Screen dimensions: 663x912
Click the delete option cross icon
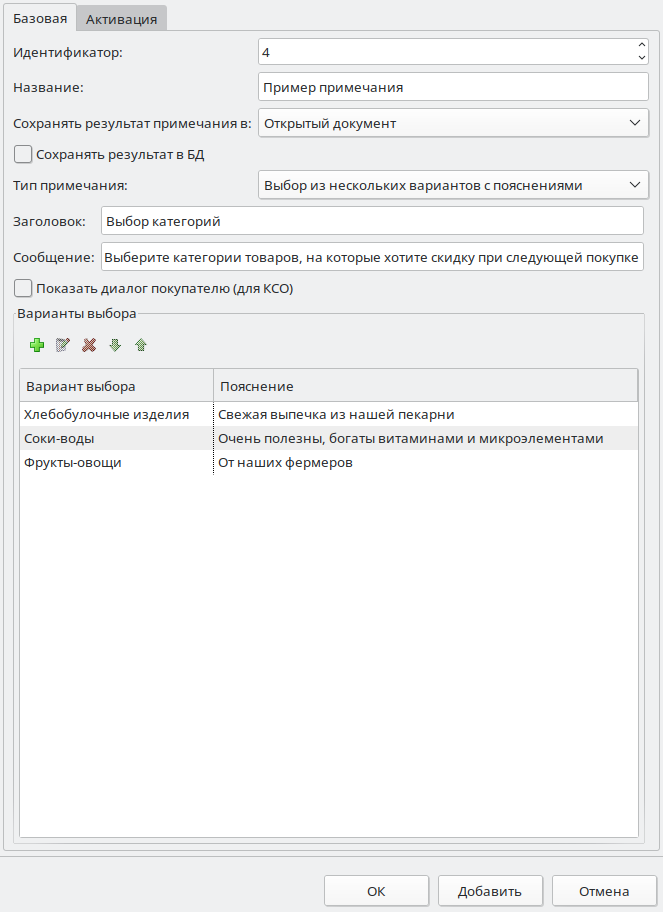(89, 345)
